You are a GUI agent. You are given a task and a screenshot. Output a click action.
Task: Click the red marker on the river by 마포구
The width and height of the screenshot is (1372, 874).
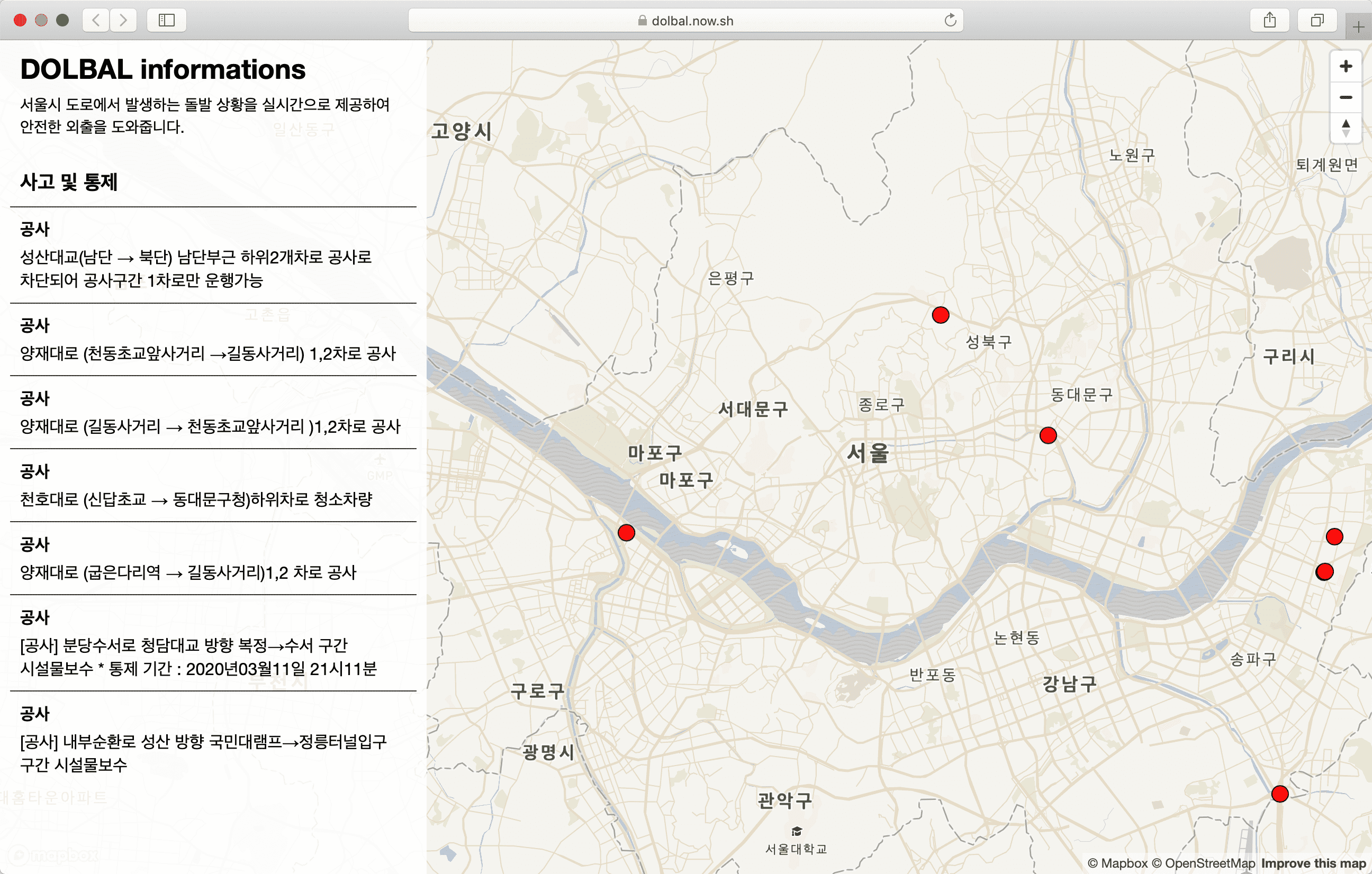click(626, 533)
